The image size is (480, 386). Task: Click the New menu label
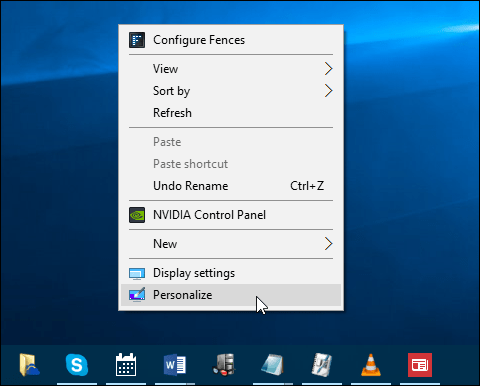[165, 244]
